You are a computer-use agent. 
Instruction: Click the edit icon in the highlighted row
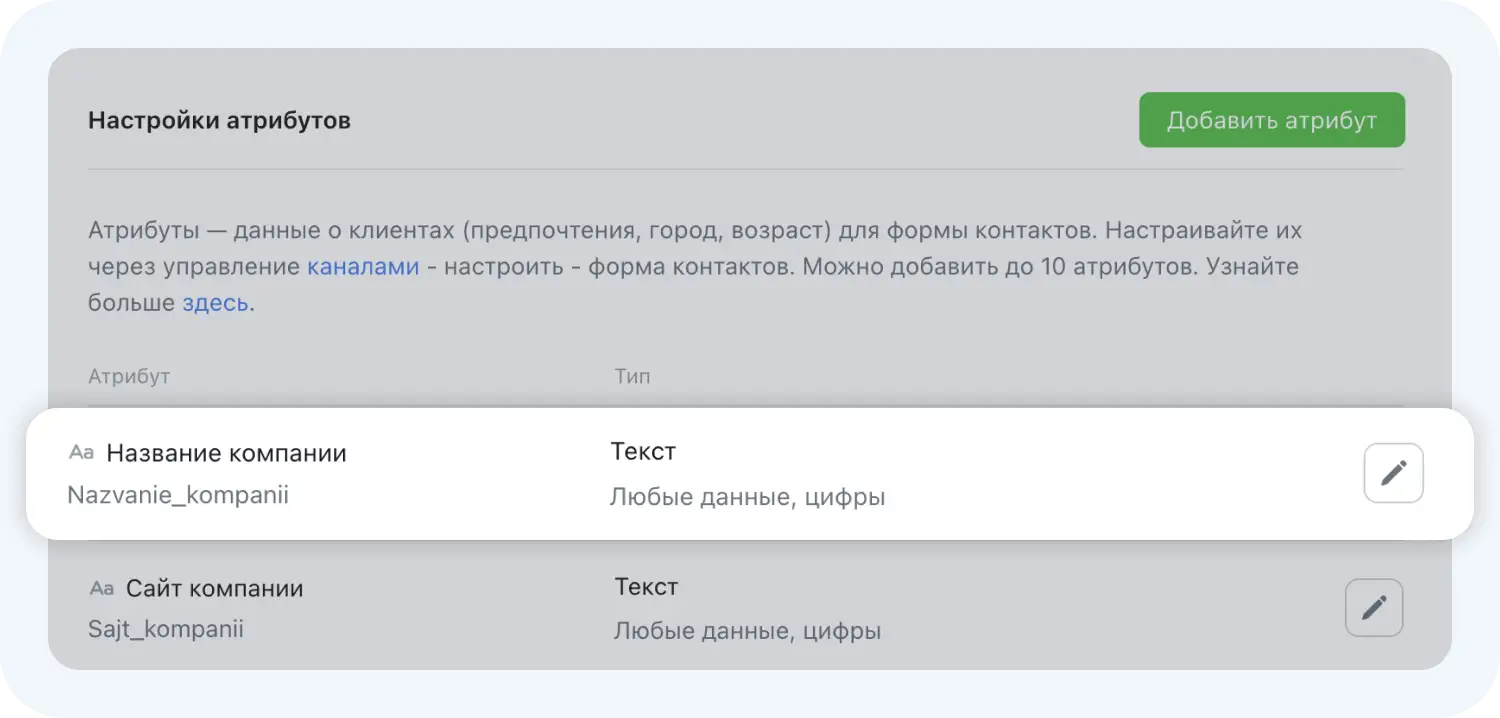[x=1392, y=472]
